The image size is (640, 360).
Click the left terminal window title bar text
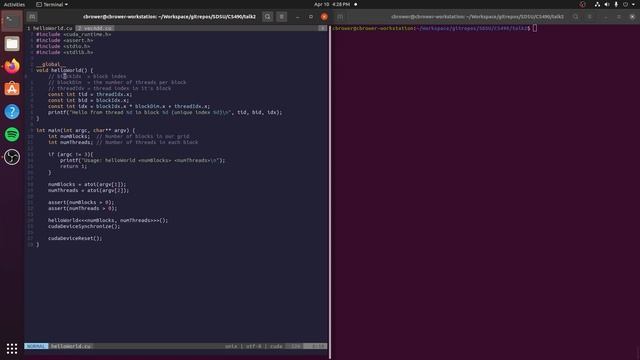point(169,17)
